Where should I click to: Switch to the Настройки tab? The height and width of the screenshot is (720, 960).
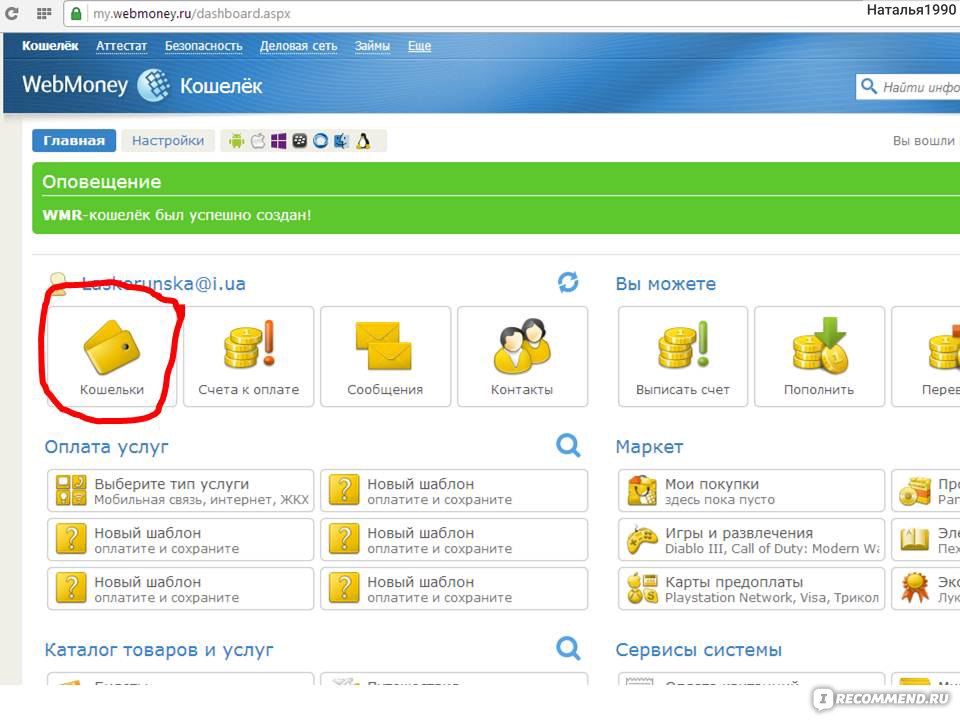pos(168,141)
